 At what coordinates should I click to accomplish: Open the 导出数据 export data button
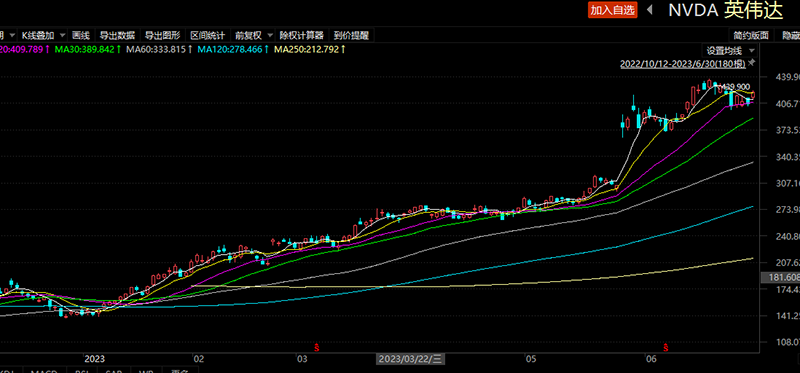pyautogui.click(x=117, y=35)
